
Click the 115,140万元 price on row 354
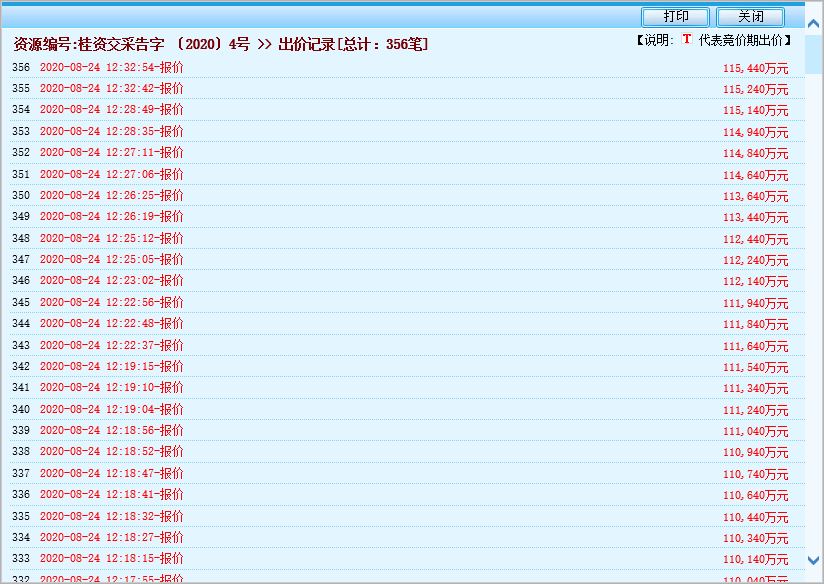point(755,111)
